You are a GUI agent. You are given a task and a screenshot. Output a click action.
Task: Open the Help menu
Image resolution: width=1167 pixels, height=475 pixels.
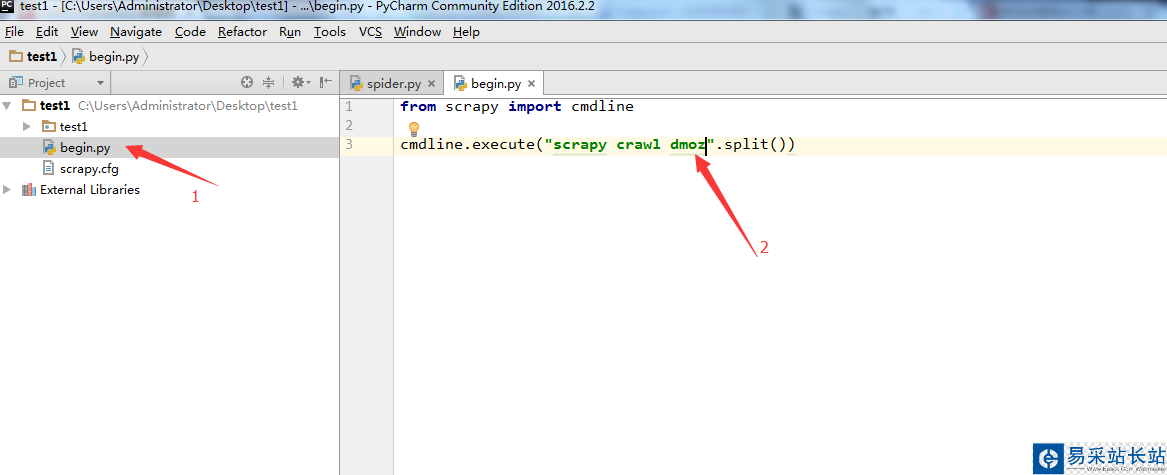pyautogui.click(x=466, y=31)
